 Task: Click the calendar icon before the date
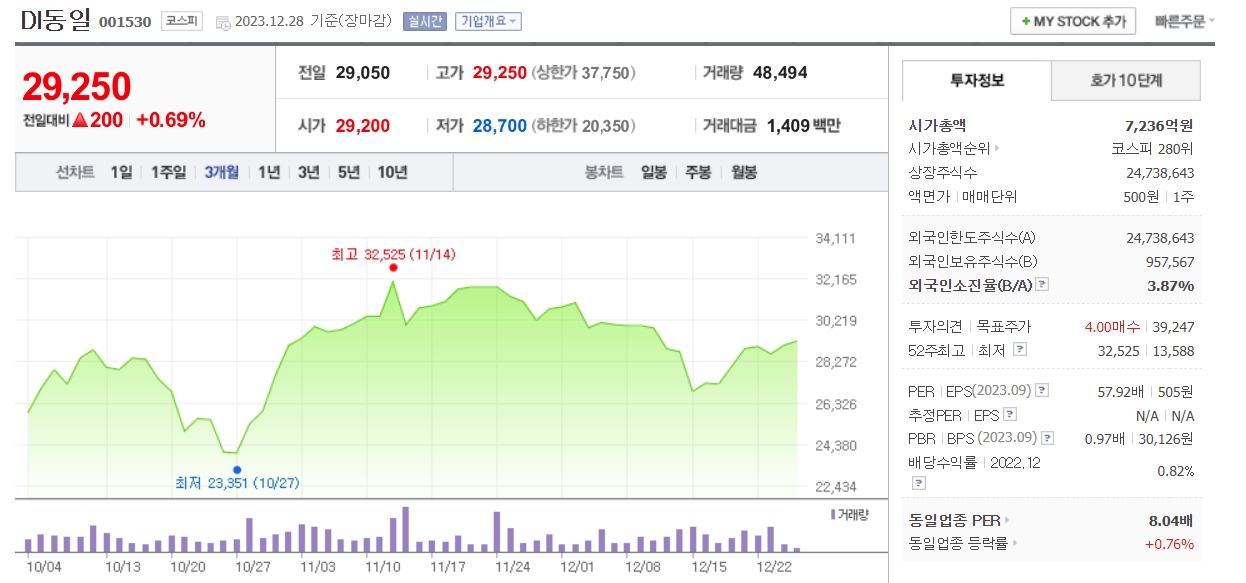coord(222,22)
